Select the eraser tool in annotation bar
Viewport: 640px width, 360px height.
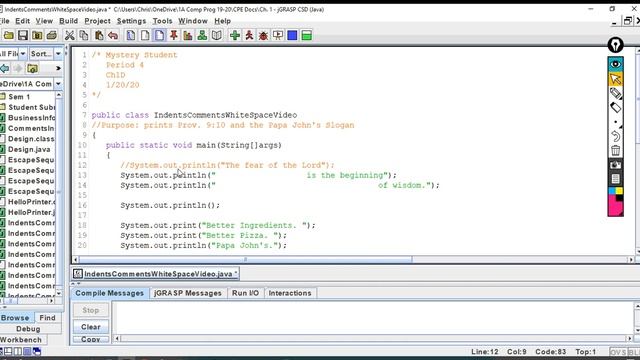(x=616, y=107)
